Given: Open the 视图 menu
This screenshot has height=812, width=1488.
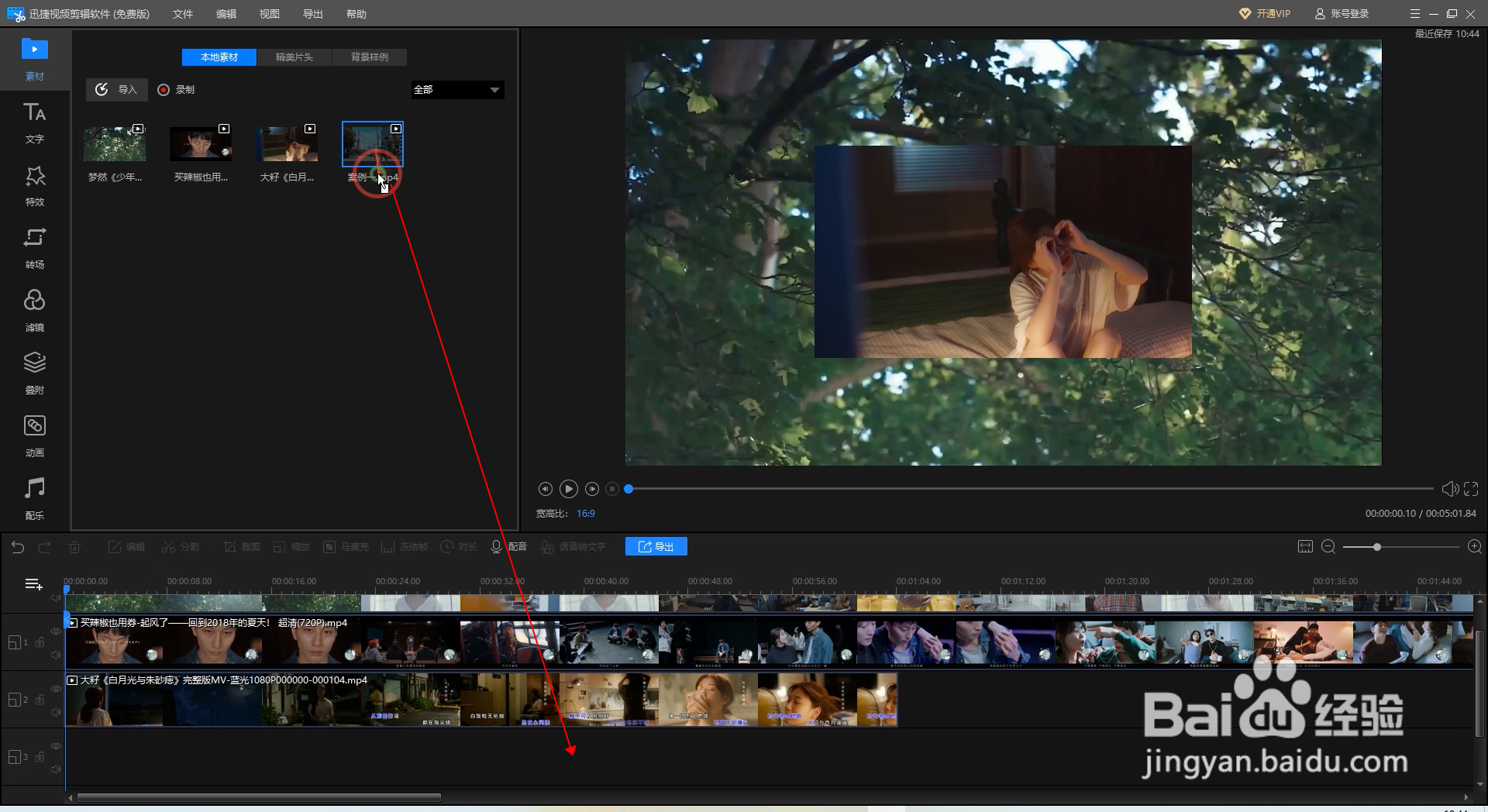Looking at the screenshot, I should coord(270,14).
